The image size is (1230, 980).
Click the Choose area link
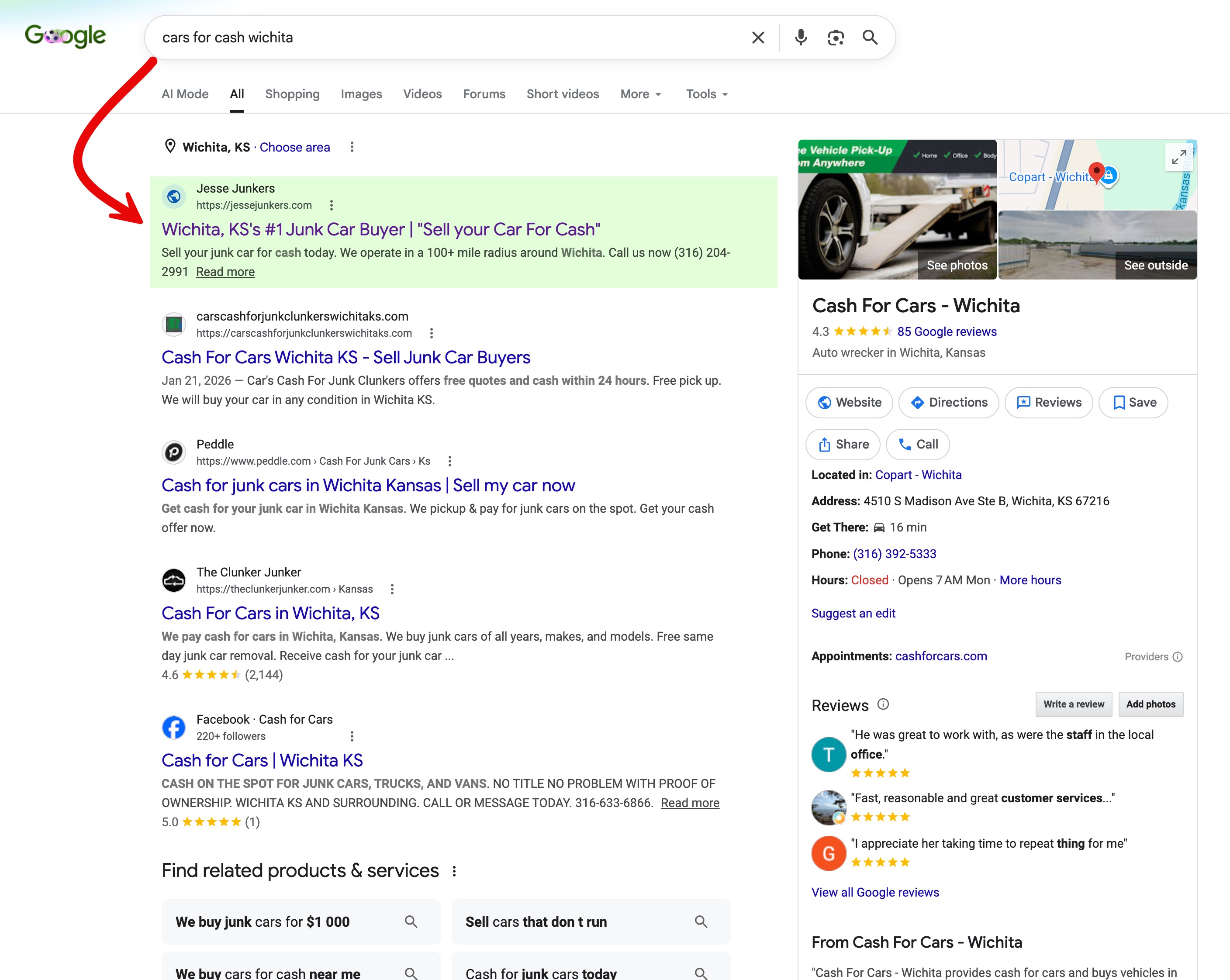point(294,147)
